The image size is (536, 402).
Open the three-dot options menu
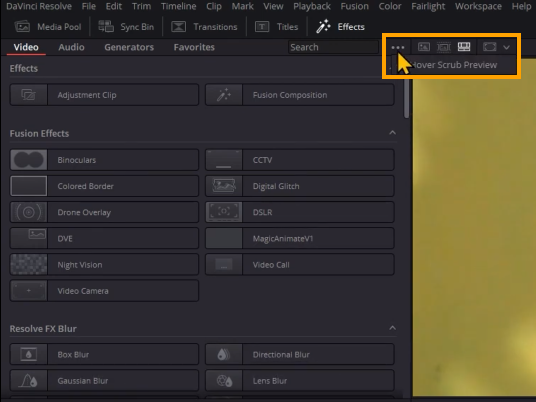398,48
